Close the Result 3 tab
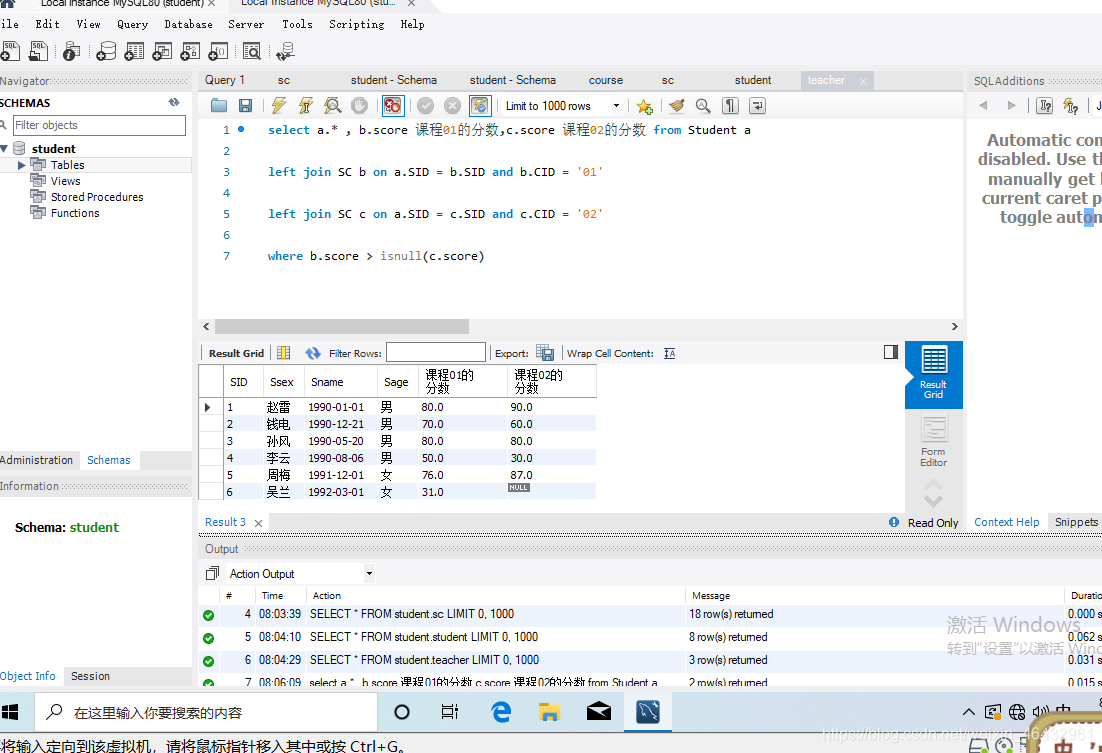 258,523
